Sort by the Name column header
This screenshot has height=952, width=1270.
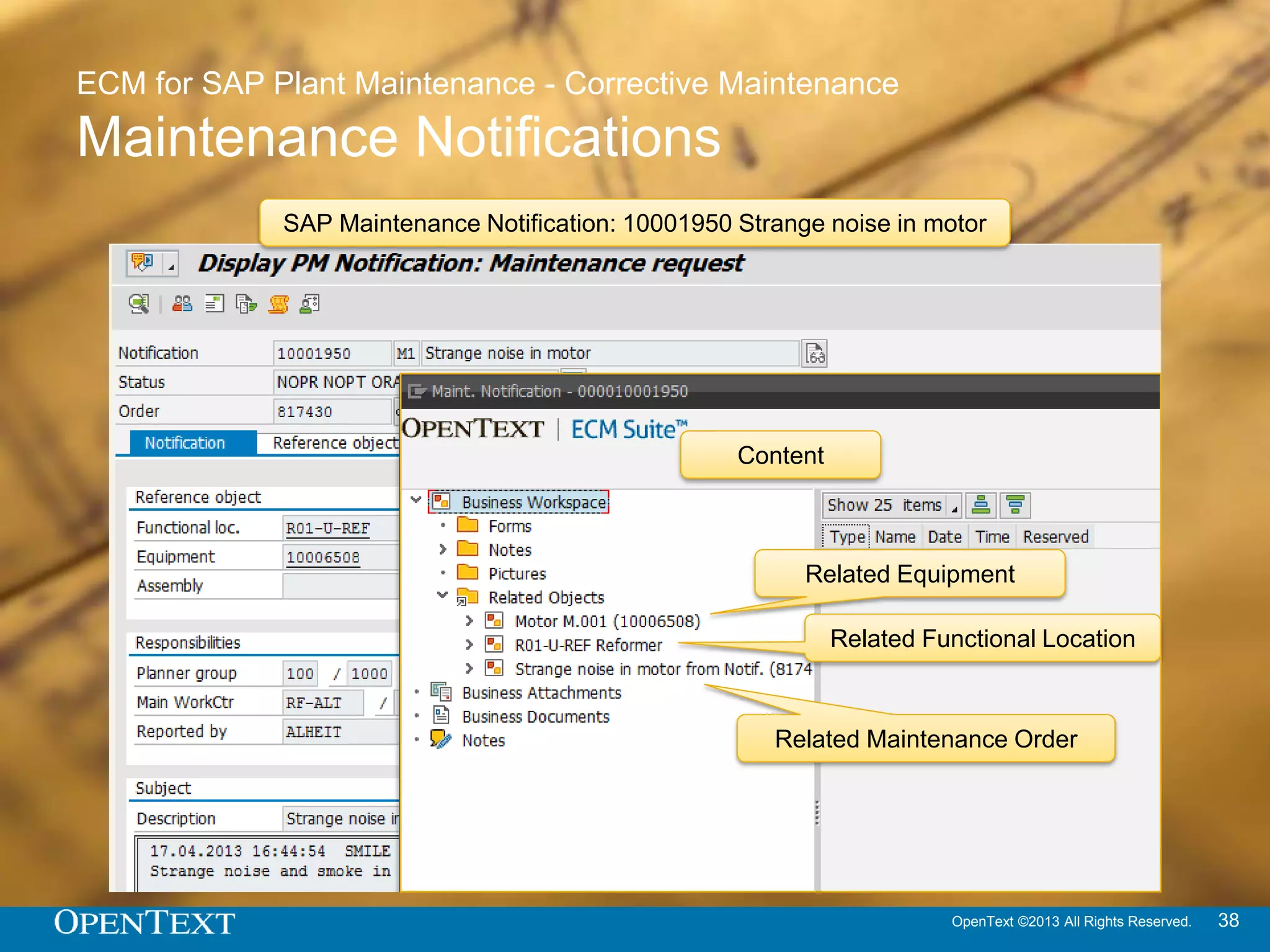point(895,537)
